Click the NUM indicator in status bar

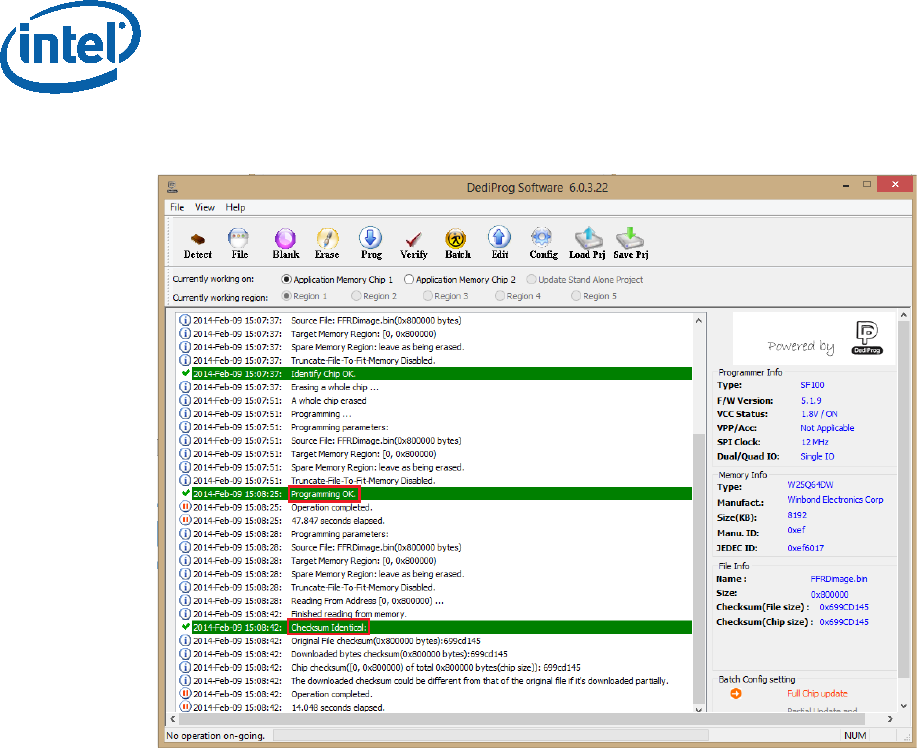855,735
